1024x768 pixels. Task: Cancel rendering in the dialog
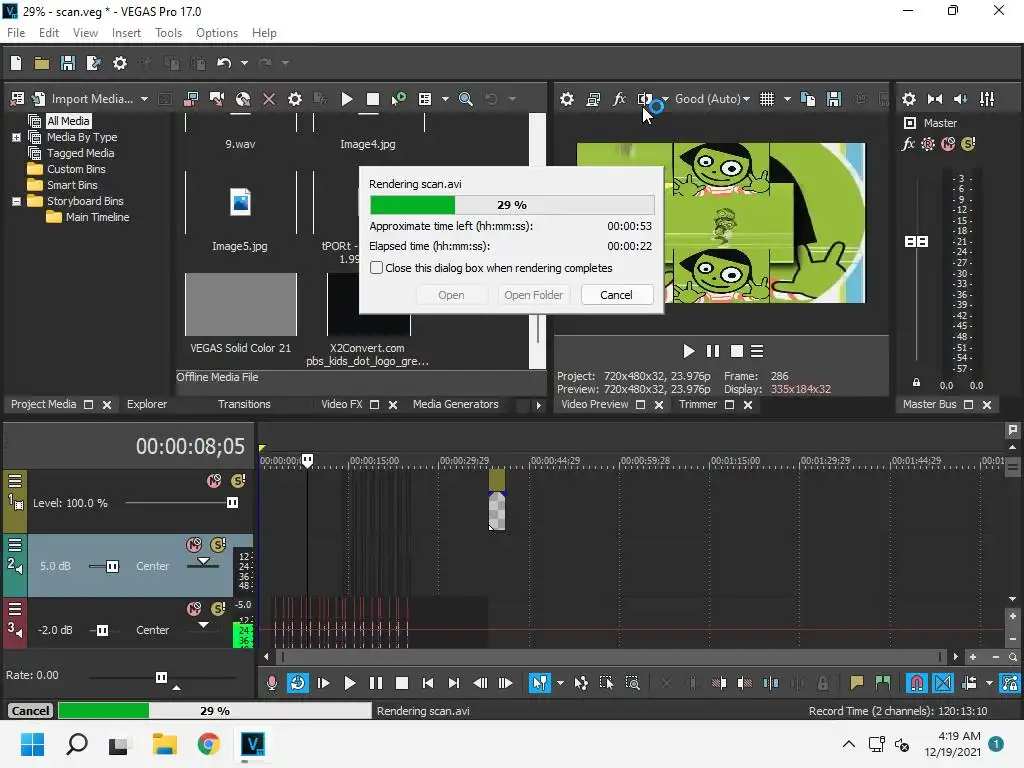coord(616,295)
